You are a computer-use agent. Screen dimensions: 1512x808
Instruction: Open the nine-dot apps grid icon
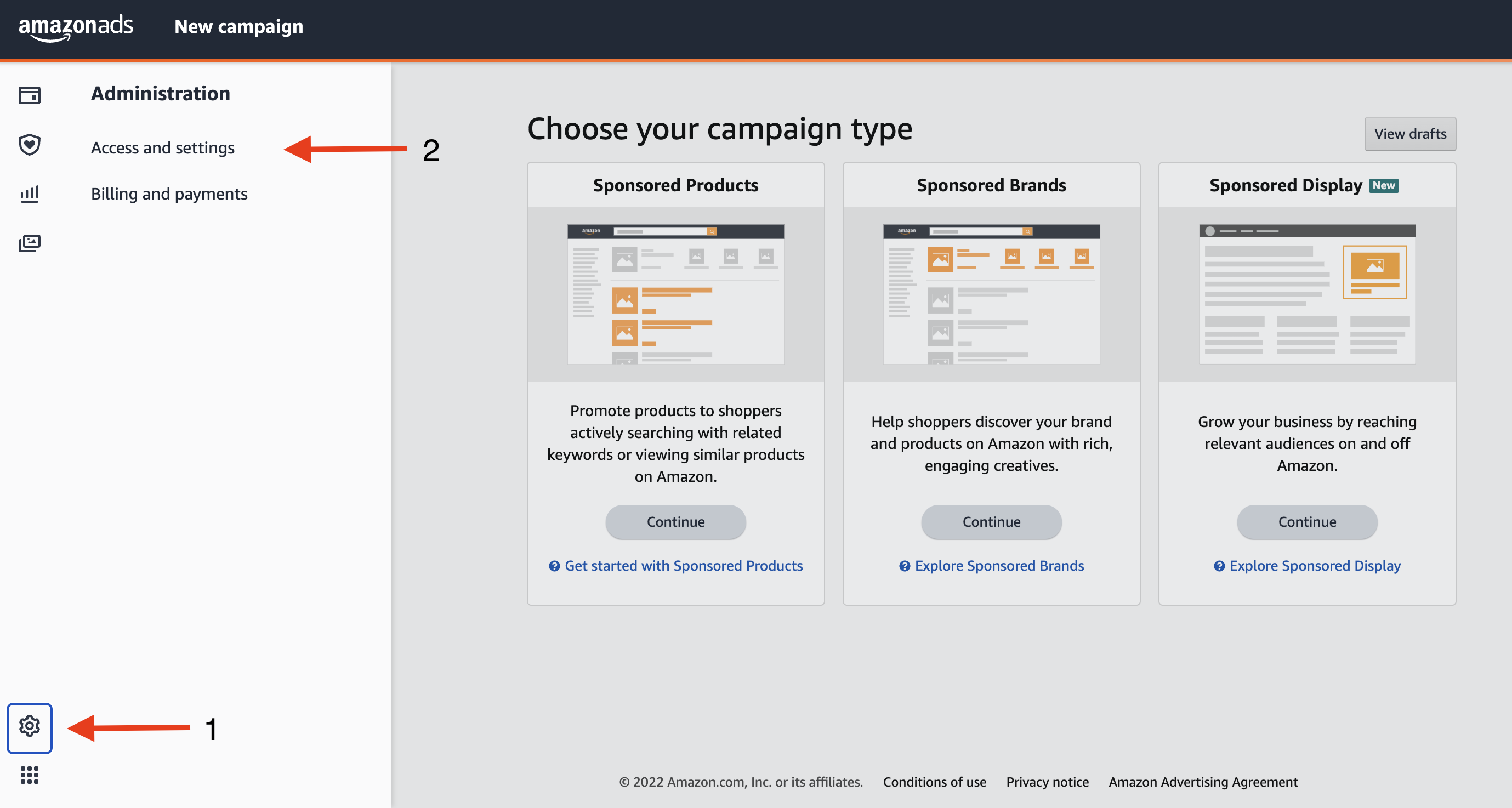point(30,775)
